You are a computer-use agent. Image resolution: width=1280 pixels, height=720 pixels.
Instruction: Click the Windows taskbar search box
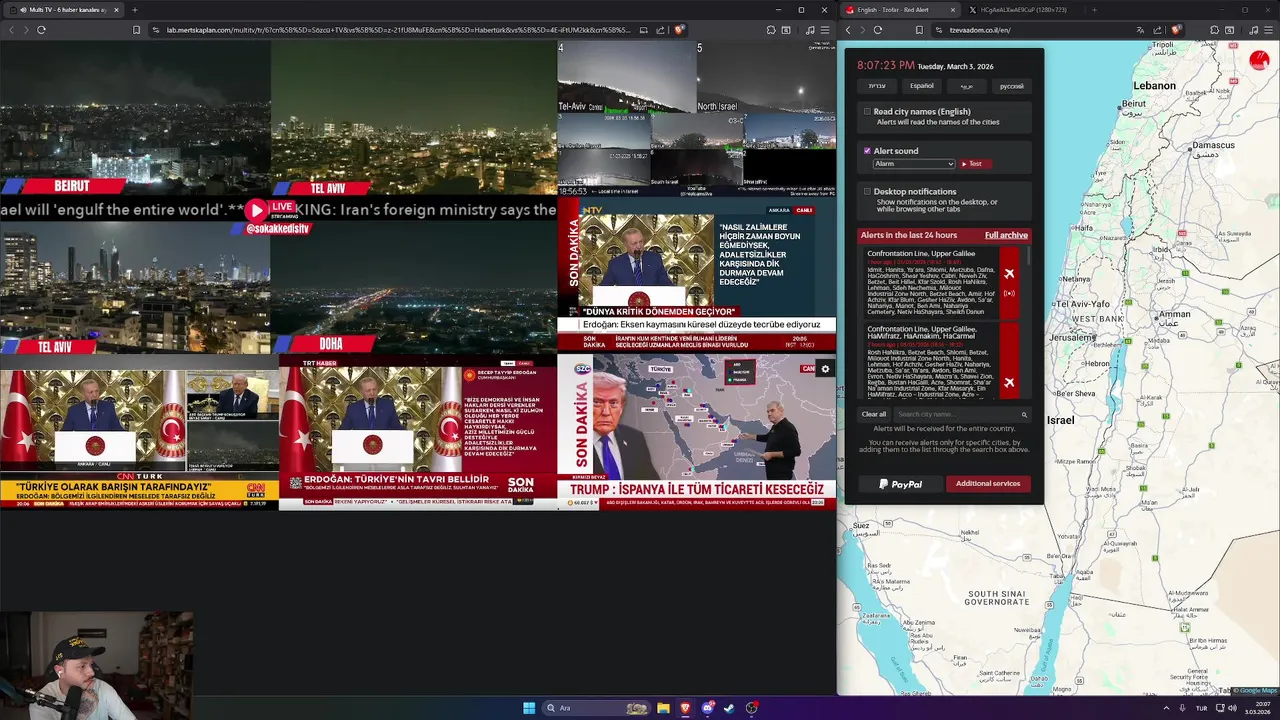[597, 708]
